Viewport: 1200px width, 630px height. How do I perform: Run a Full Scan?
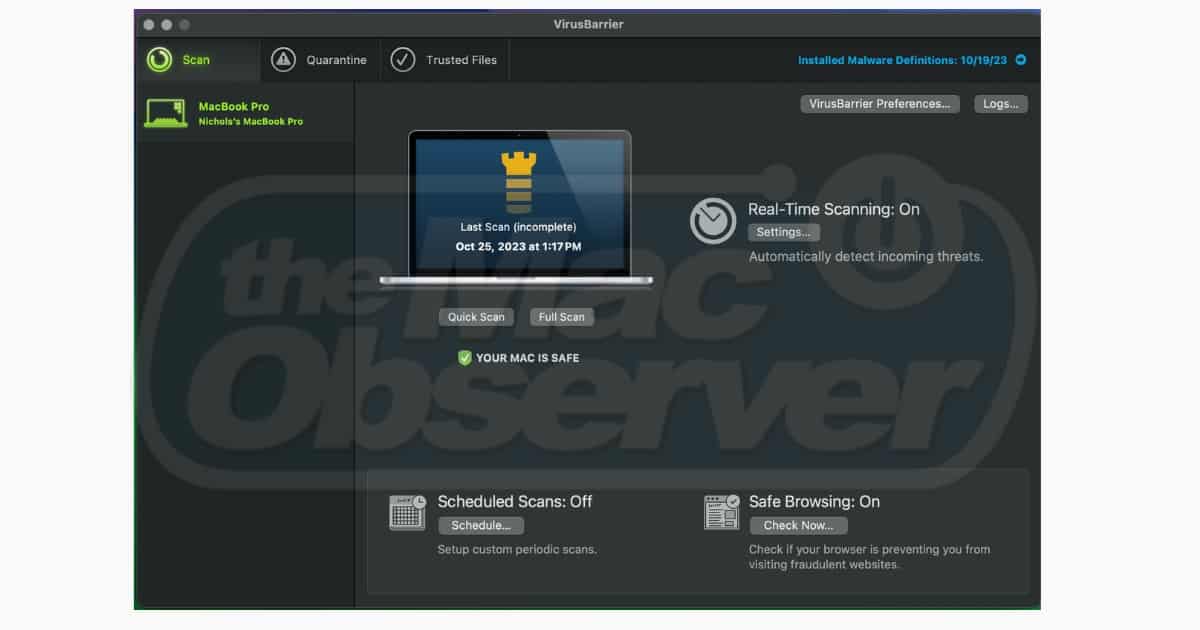click(x=561, y=317)
